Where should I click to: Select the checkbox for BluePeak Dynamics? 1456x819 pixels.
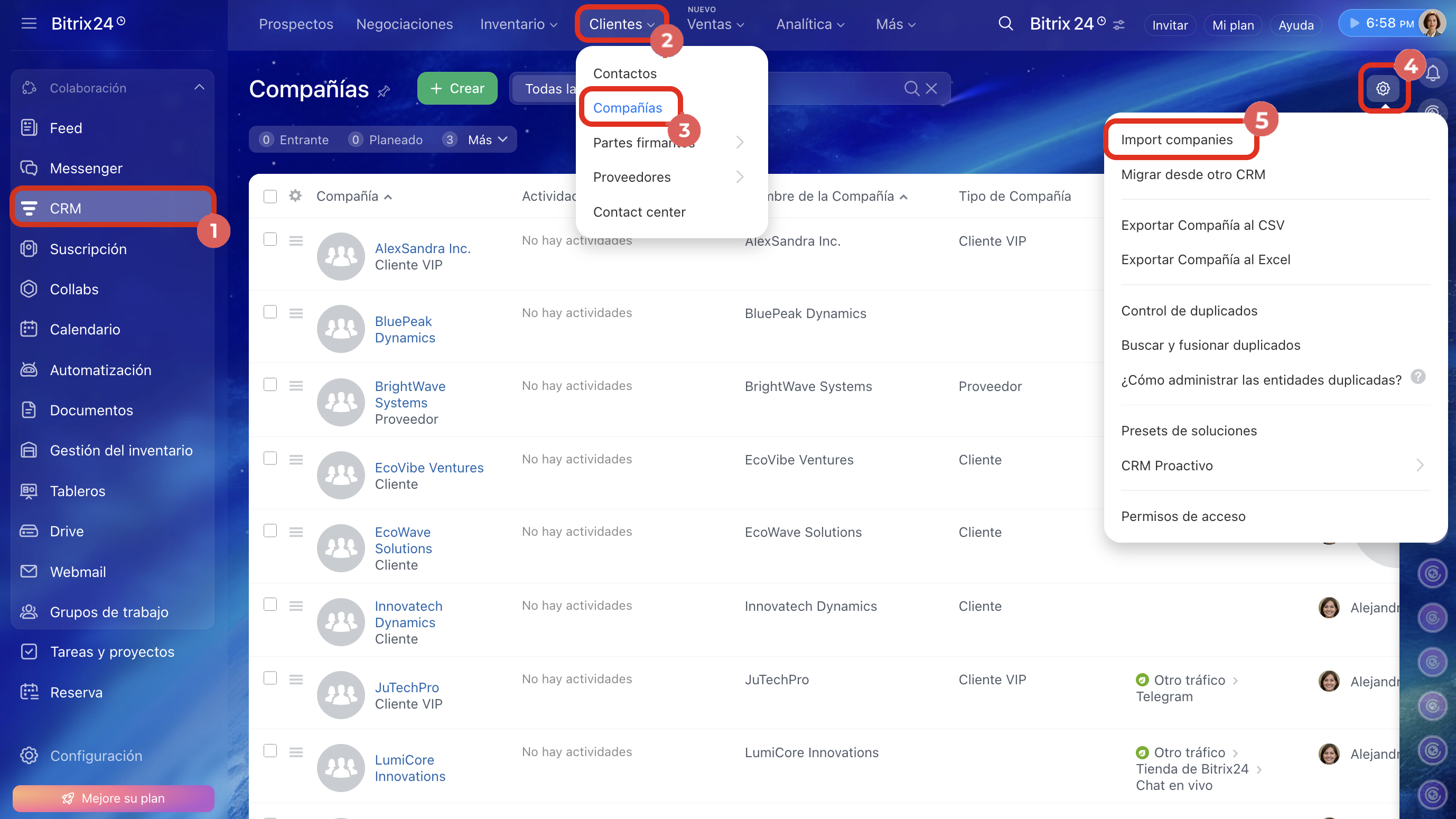click(270, 312)
